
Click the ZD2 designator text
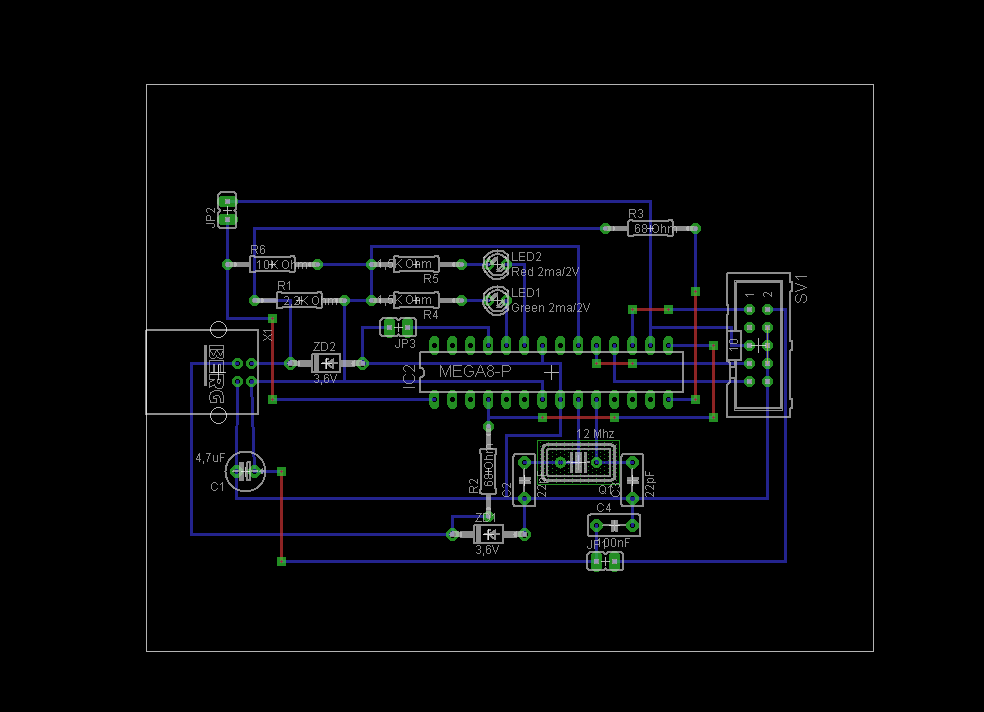324,347
